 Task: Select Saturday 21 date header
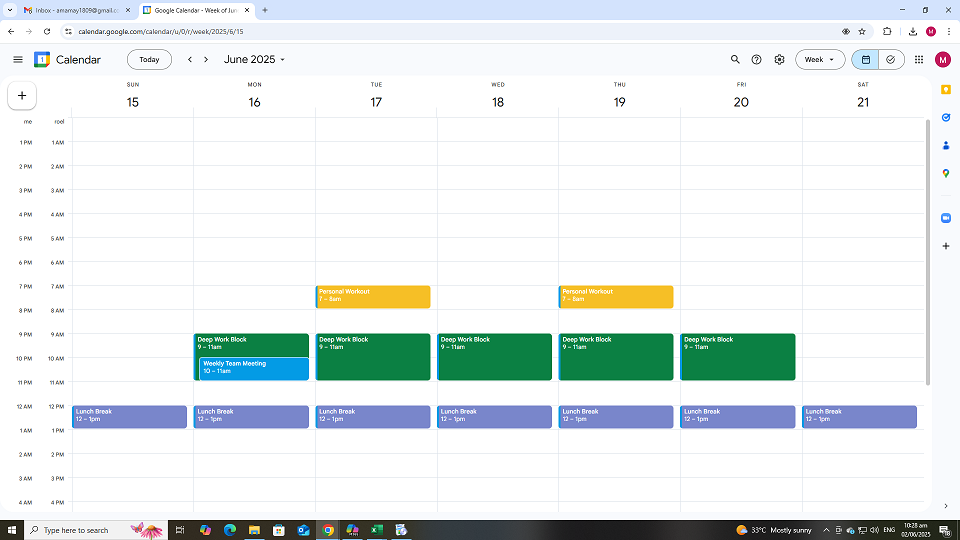coord(863,102)
